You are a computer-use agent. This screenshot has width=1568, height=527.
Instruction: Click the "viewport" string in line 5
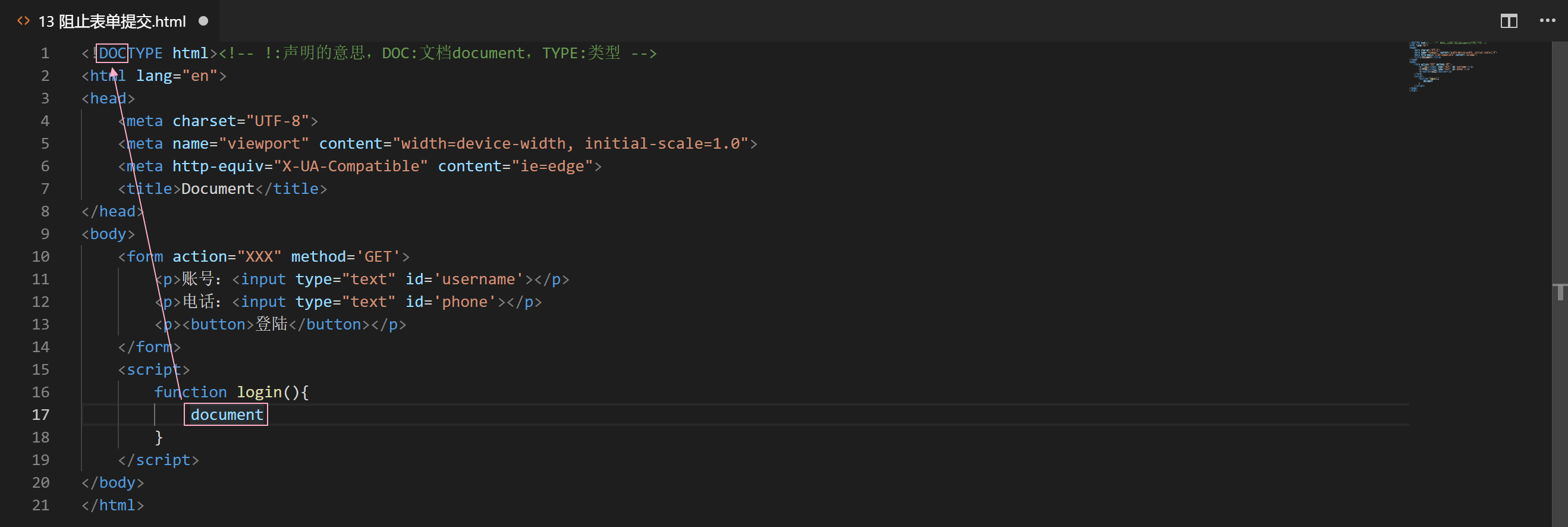(x=263, y=143)
